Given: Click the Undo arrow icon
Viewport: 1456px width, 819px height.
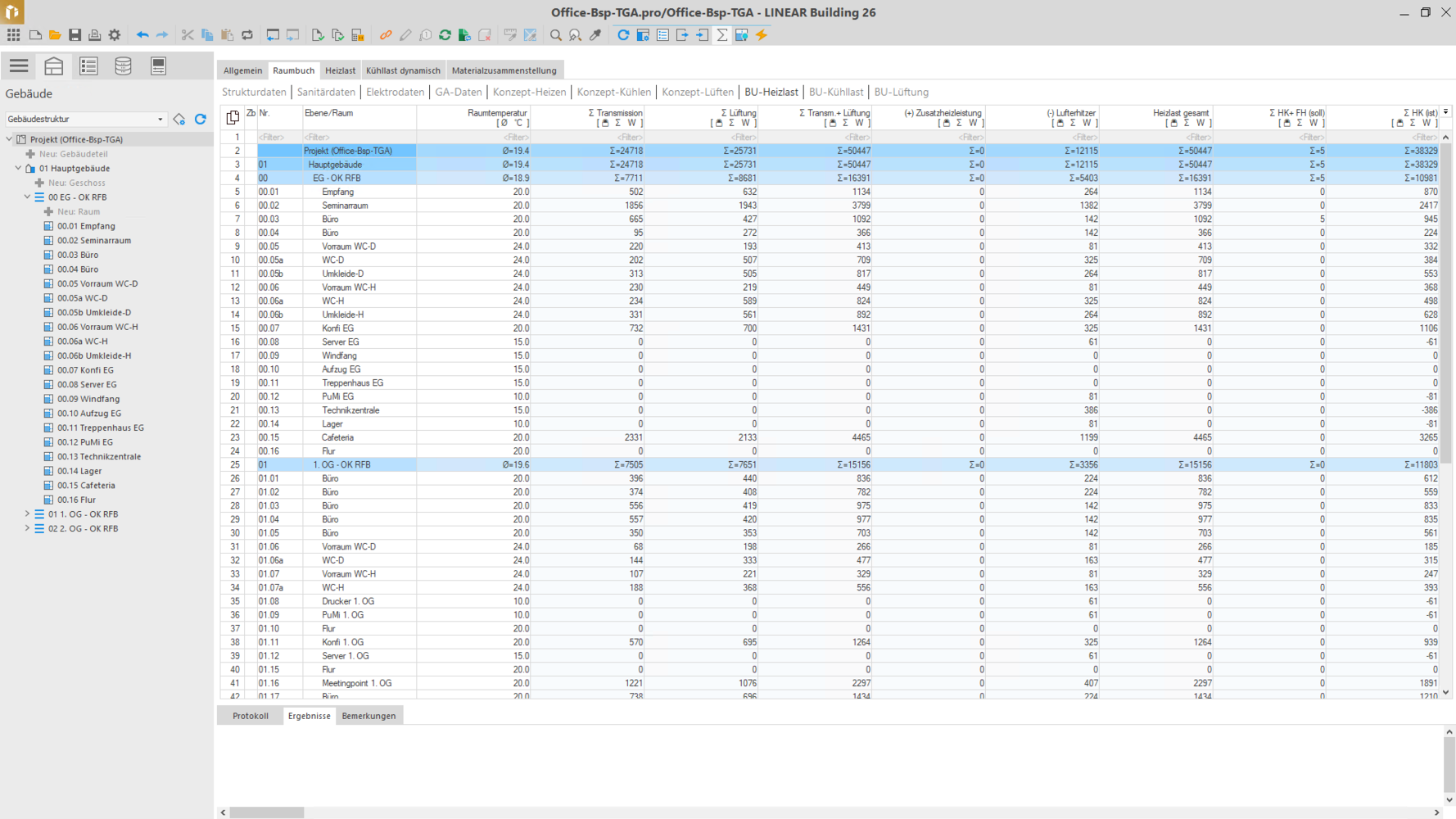Looking at the screenshot, I should pos(142,35).
